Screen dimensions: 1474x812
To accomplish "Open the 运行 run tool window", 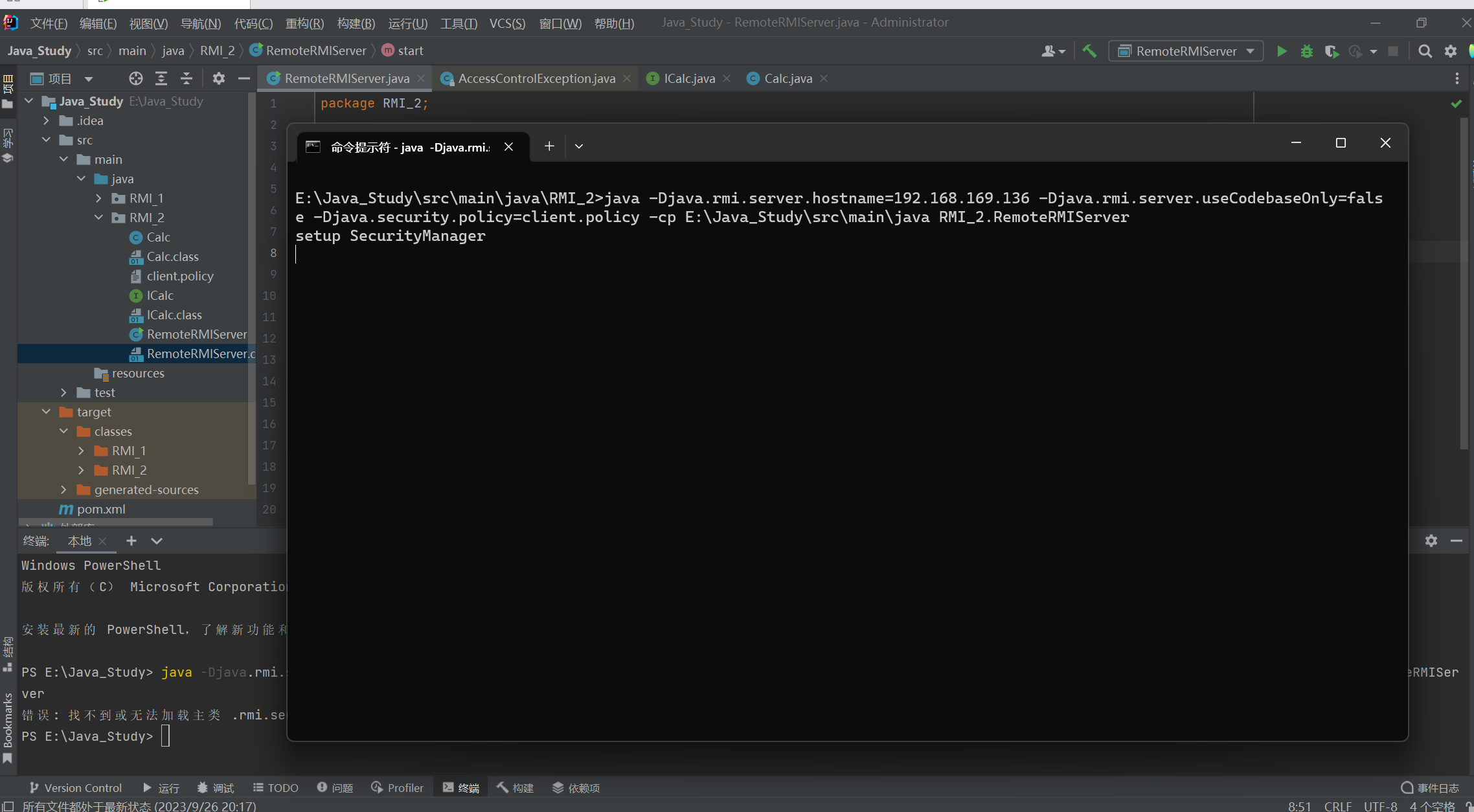I will (161, 788).
